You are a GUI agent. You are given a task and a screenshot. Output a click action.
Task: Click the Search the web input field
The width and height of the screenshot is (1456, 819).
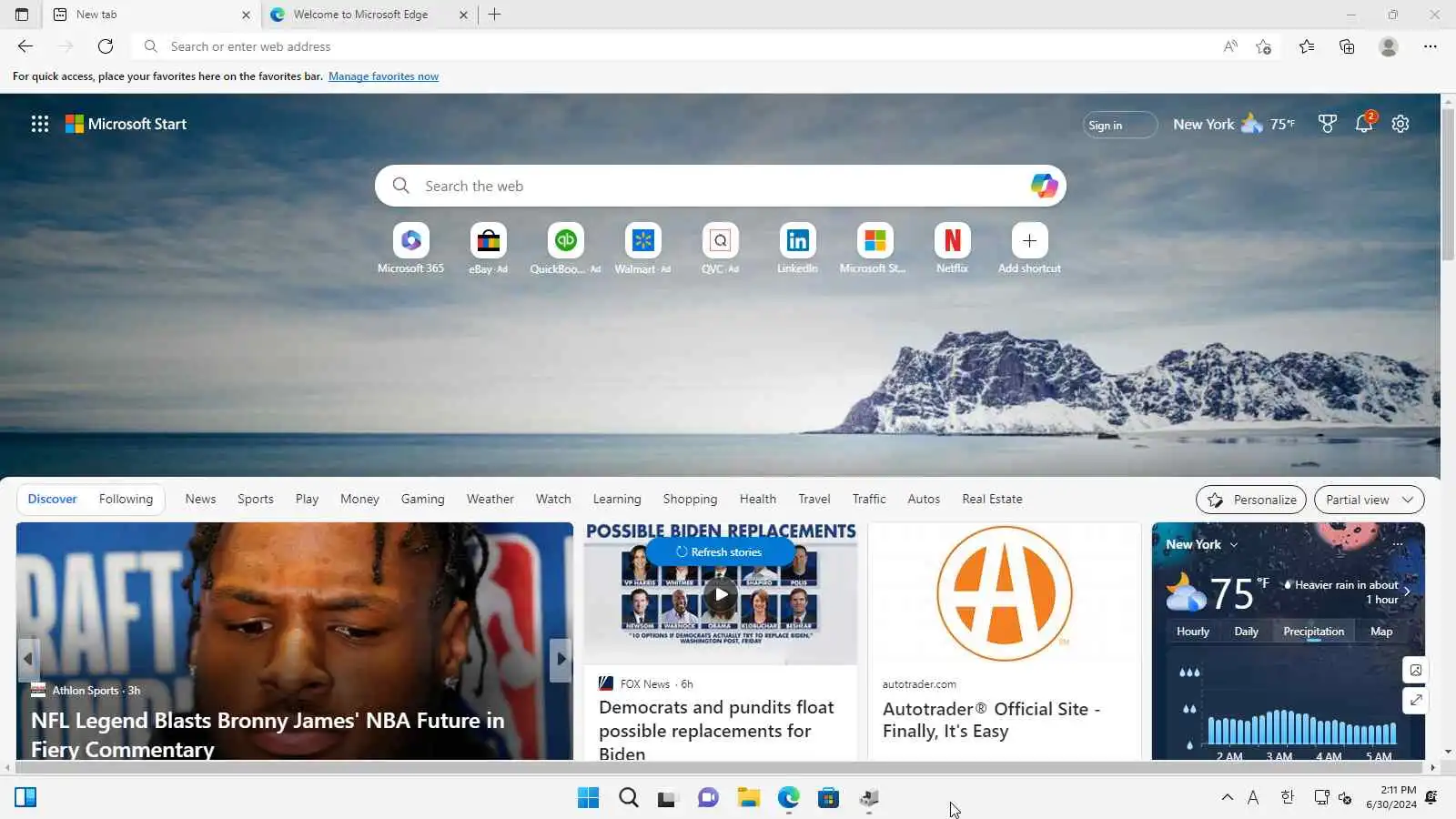tap(720, 186)
